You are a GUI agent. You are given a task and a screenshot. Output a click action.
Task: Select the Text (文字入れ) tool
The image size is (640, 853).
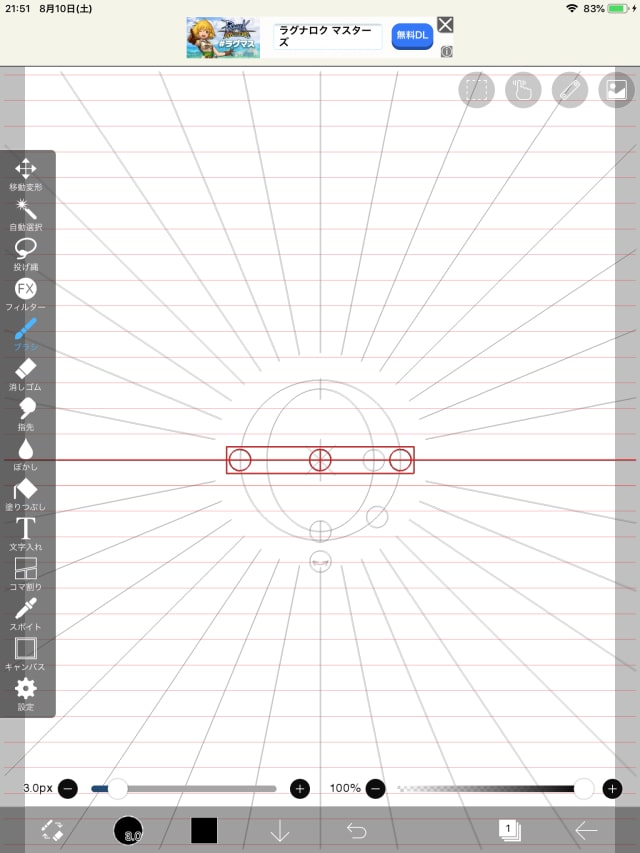coord(26,534)
